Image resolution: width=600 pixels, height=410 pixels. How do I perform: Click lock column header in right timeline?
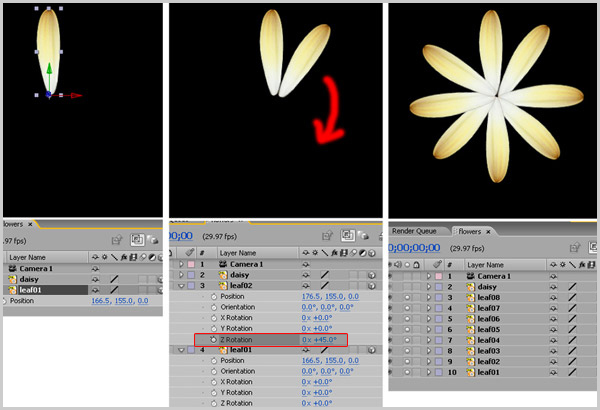[x=417, y=265]
